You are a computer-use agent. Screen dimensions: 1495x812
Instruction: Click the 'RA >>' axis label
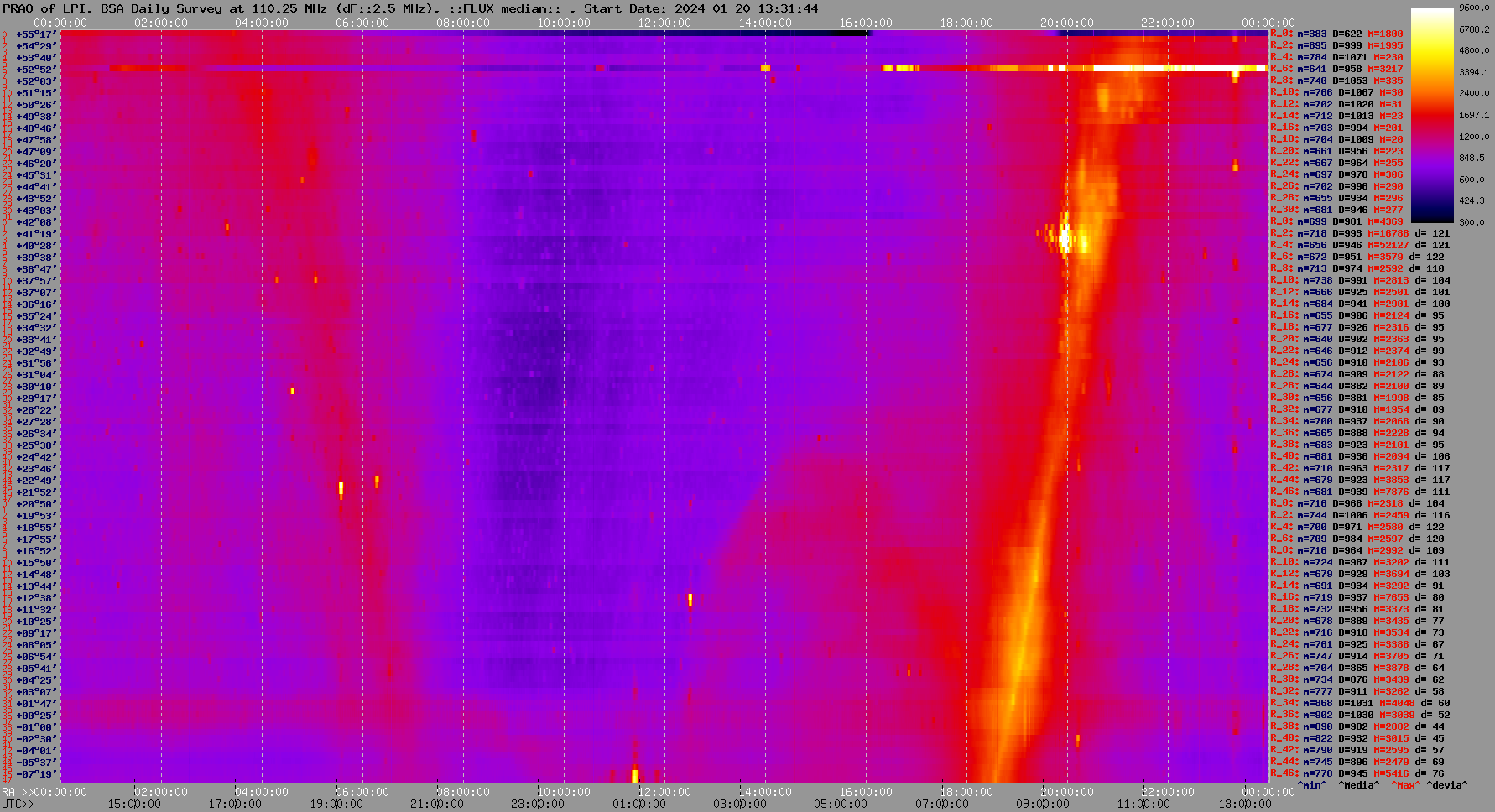[16, 792]
